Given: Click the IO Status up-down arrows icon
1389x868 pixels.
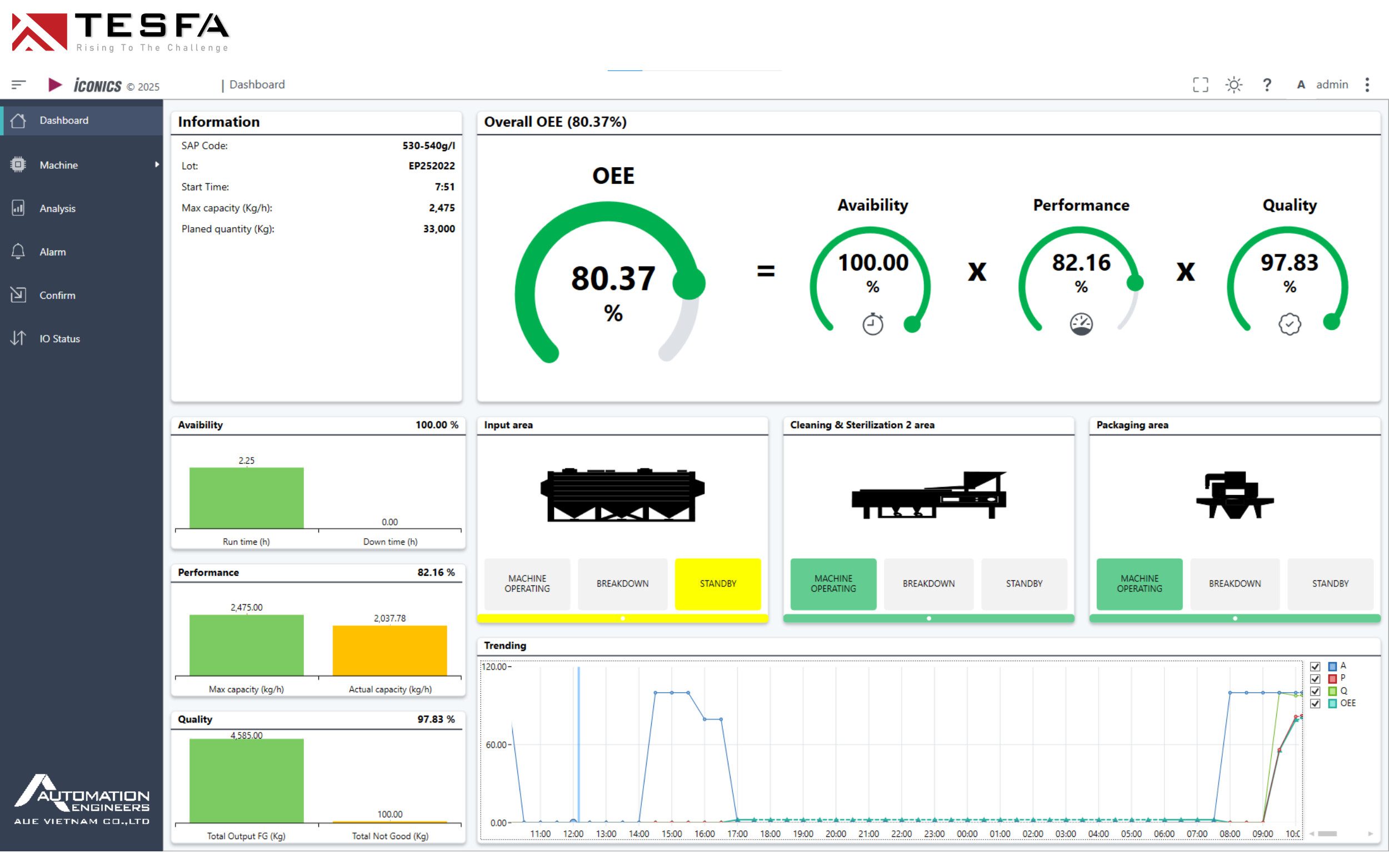Looking at the screenshot, I should coord(18,338).
